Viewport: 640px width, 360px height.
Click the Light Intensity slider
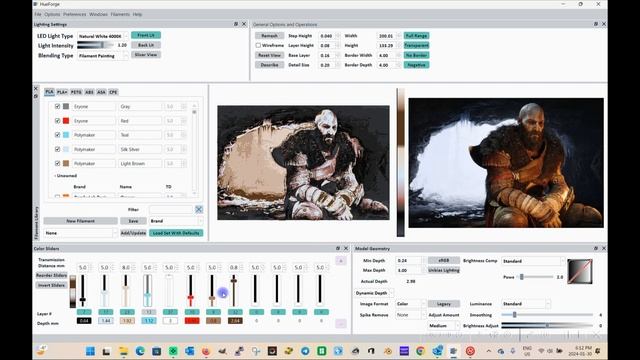(x=96, y=45)
